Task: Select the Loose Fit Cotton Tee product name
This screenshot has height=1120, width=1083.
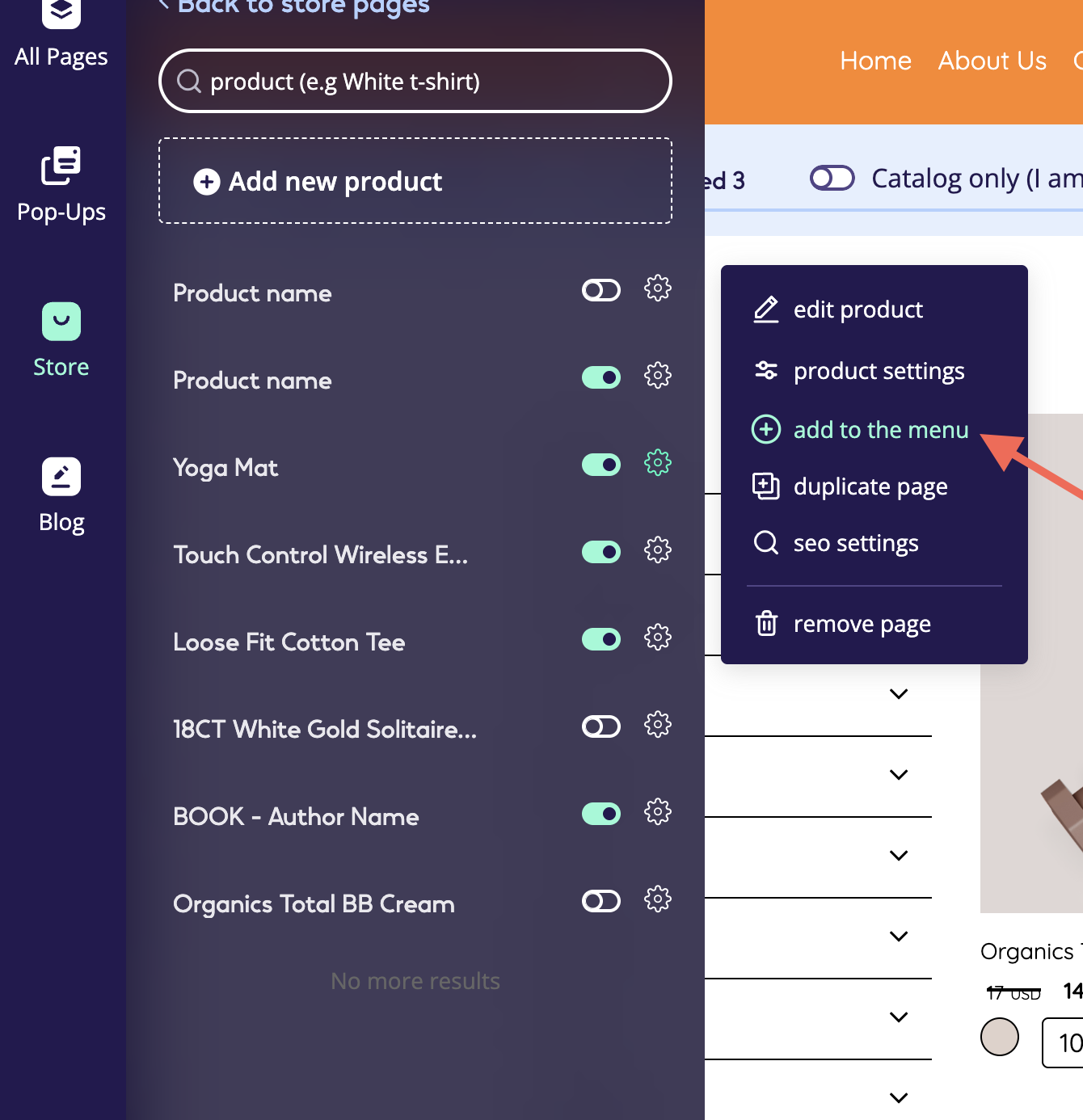Action: 289,642
